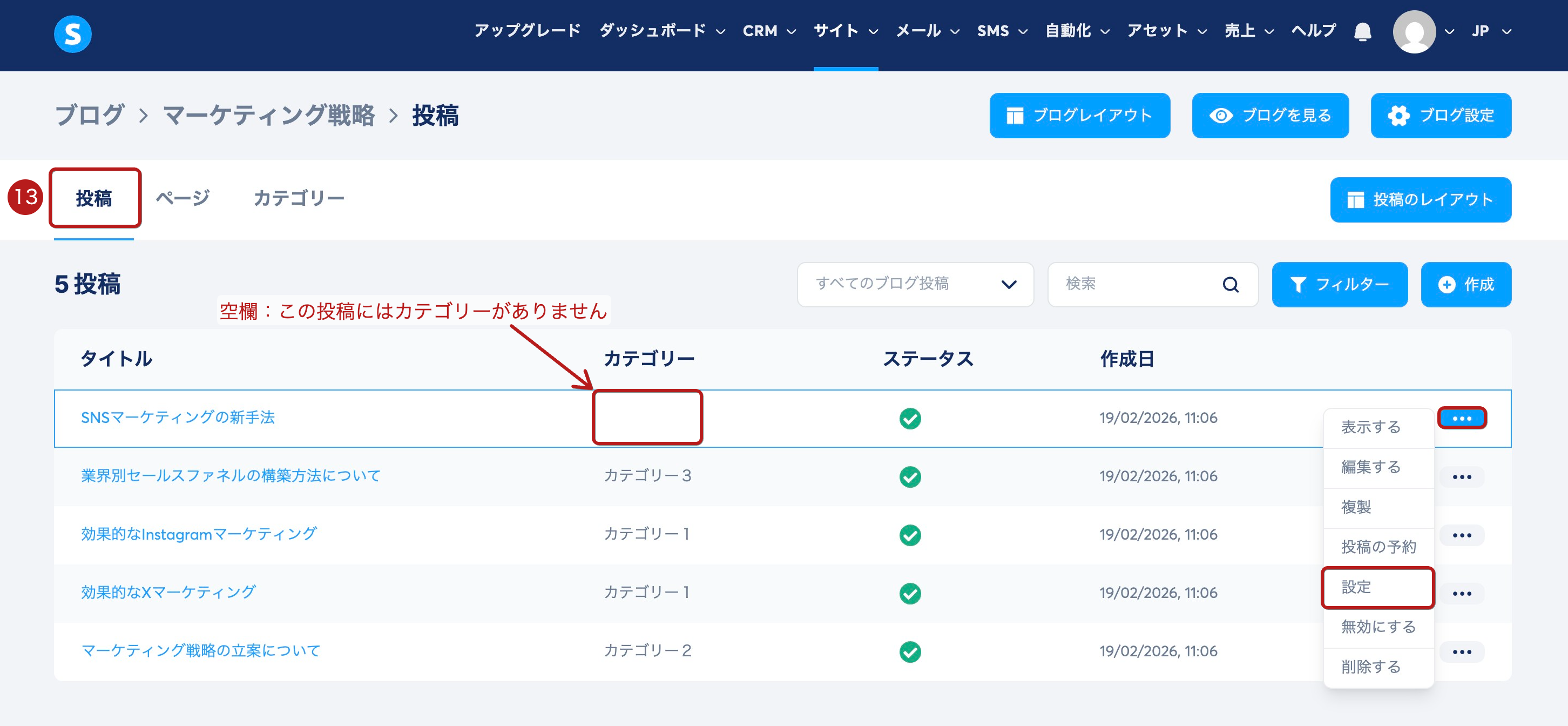This screenshot has width=1568, height=726.
Task: Click status check for 効果的なInstagramマーケティング
Action: click(910, 535)
